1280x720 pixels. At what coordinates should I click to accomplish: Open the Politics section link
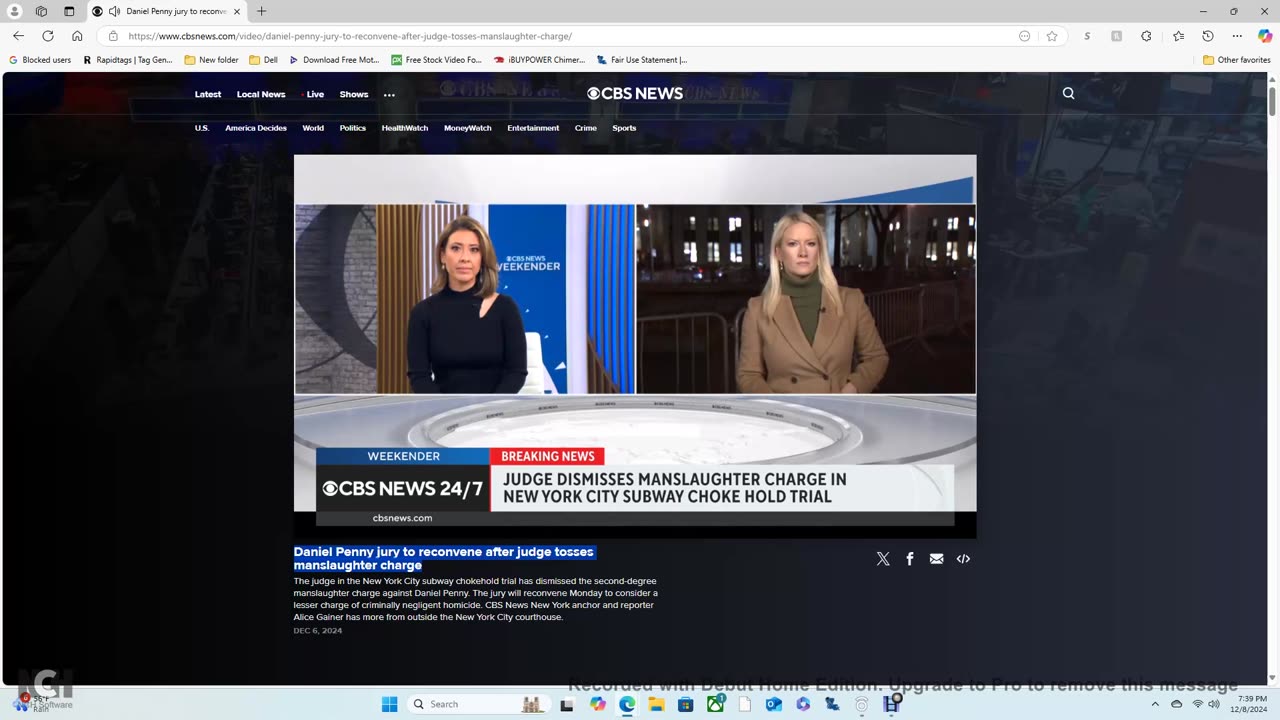[x=353, y=128]
